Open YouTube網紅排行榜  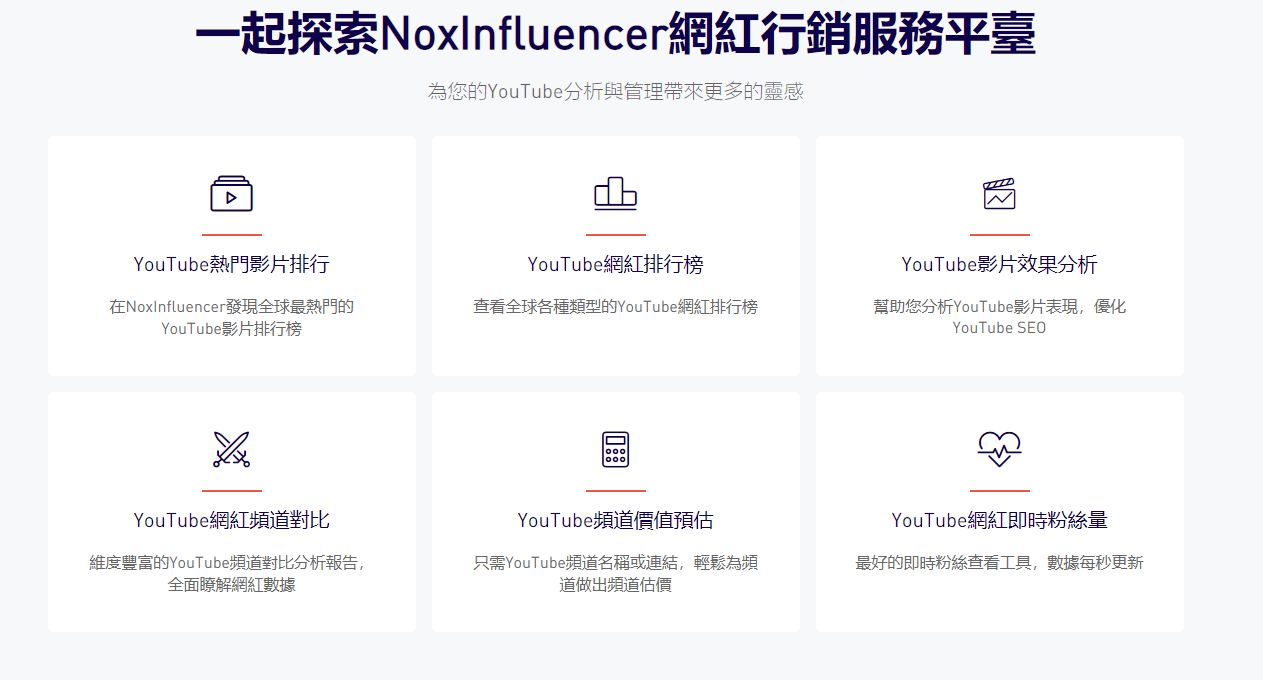coord(615,263)
